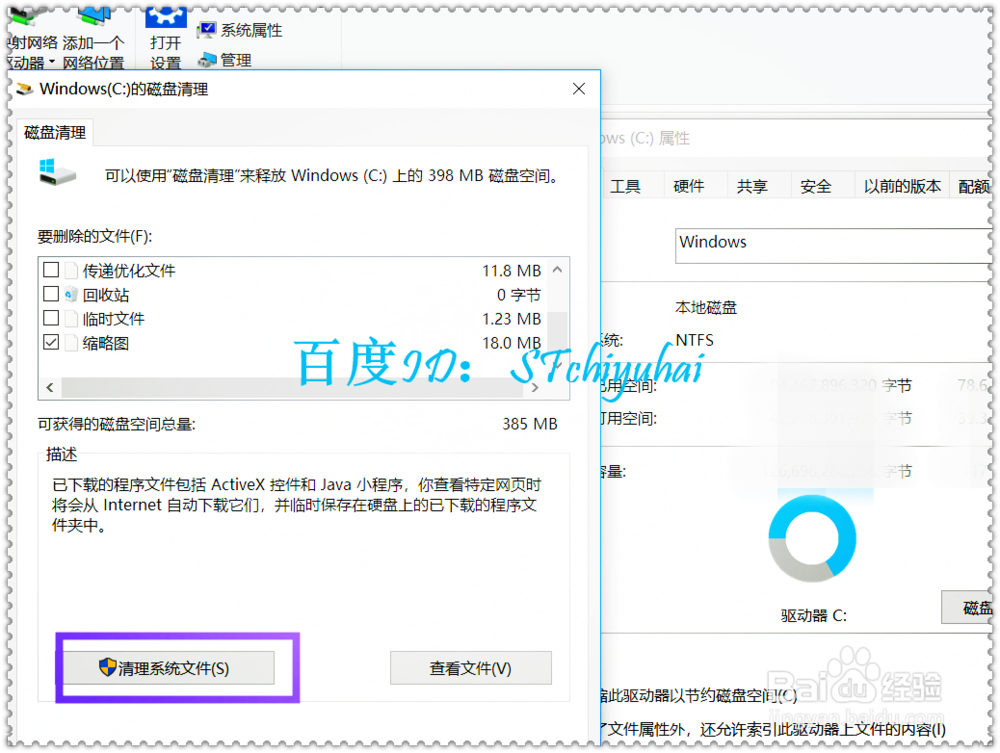Click the 系统属性 icon in the toolbar

click(208, 29)
